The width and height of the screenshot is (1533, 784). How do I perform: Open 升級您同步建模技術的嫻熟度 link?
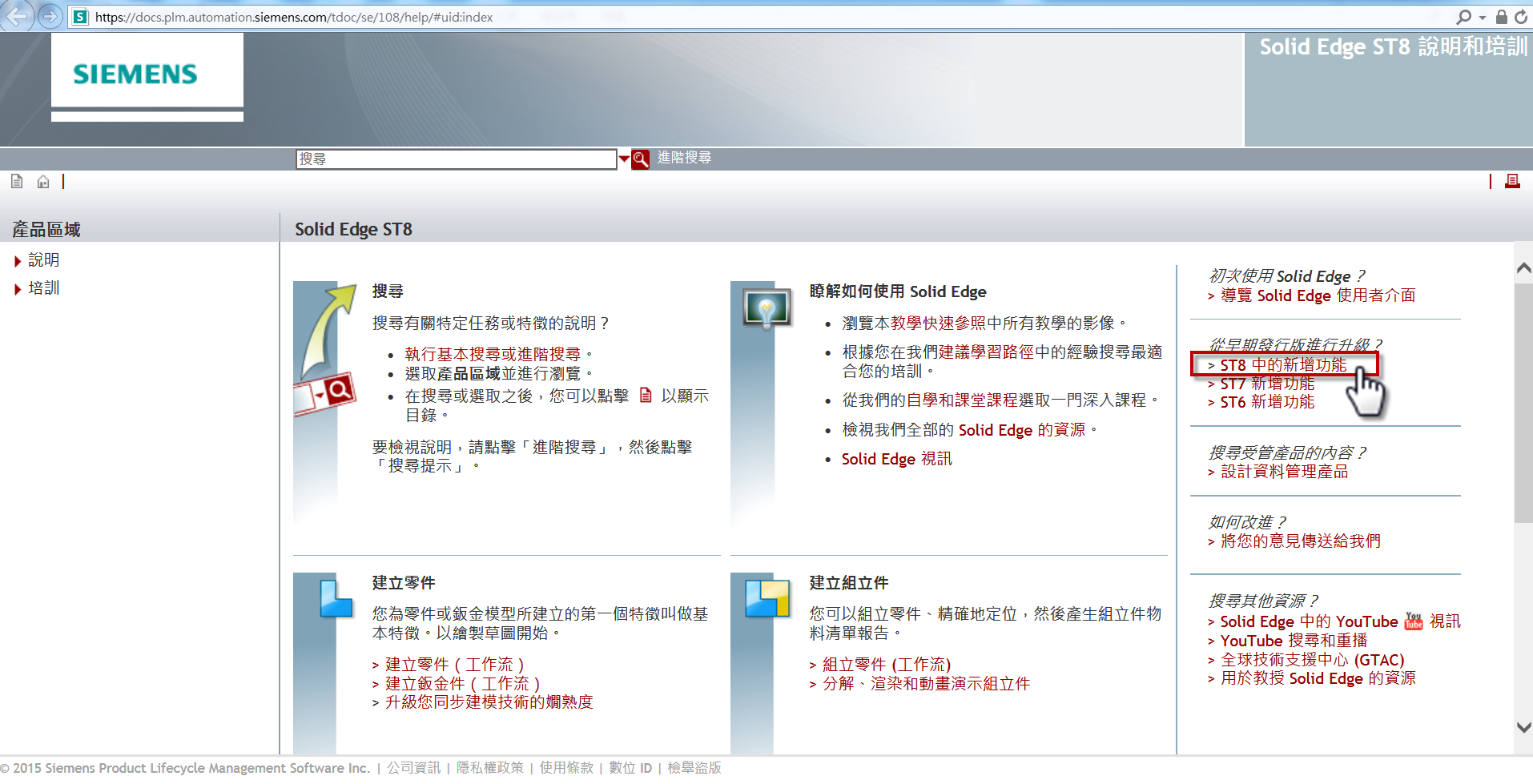(489, 702)
